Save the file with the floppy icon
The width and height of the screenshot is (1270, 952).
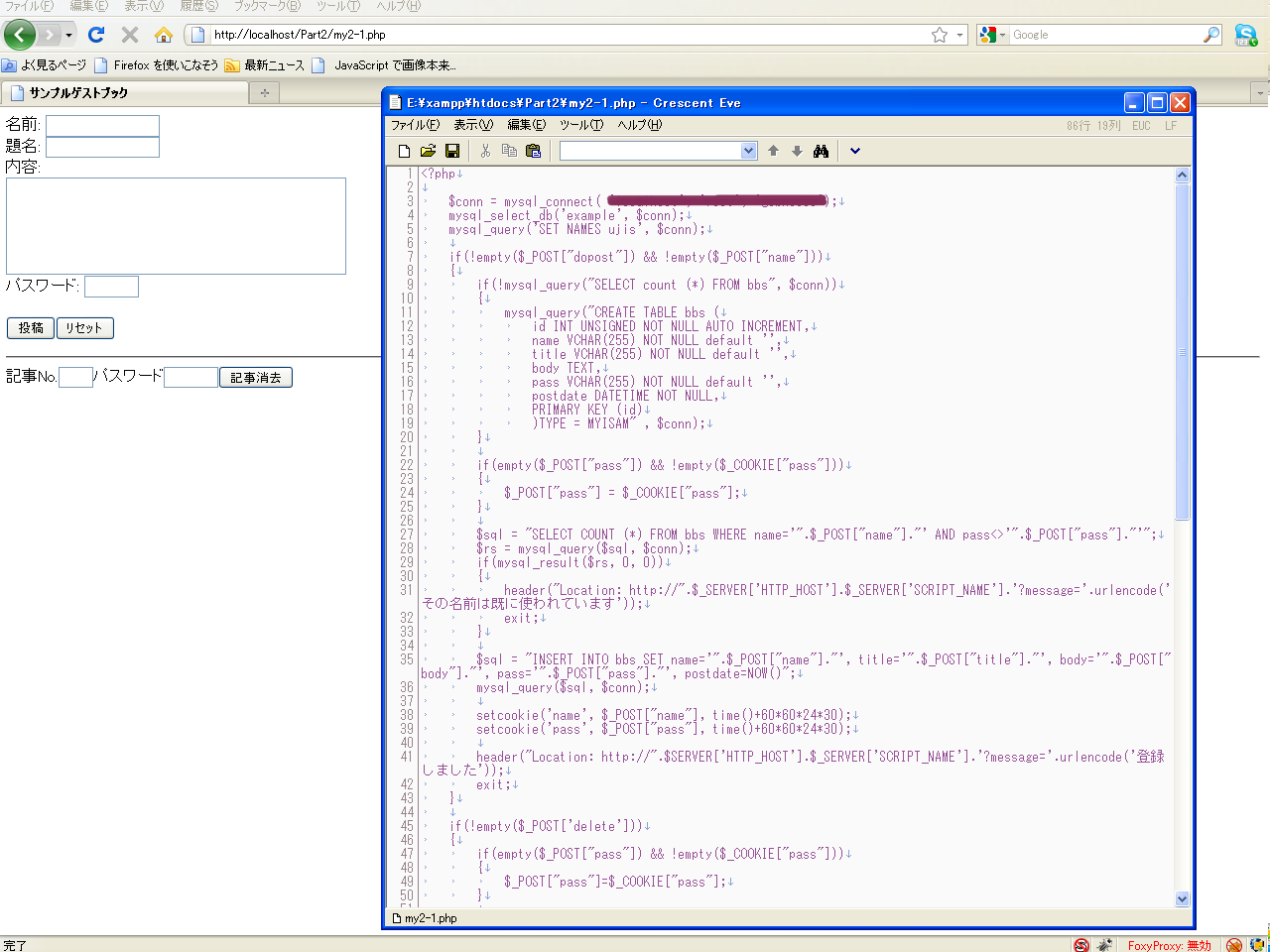[451, 151]
